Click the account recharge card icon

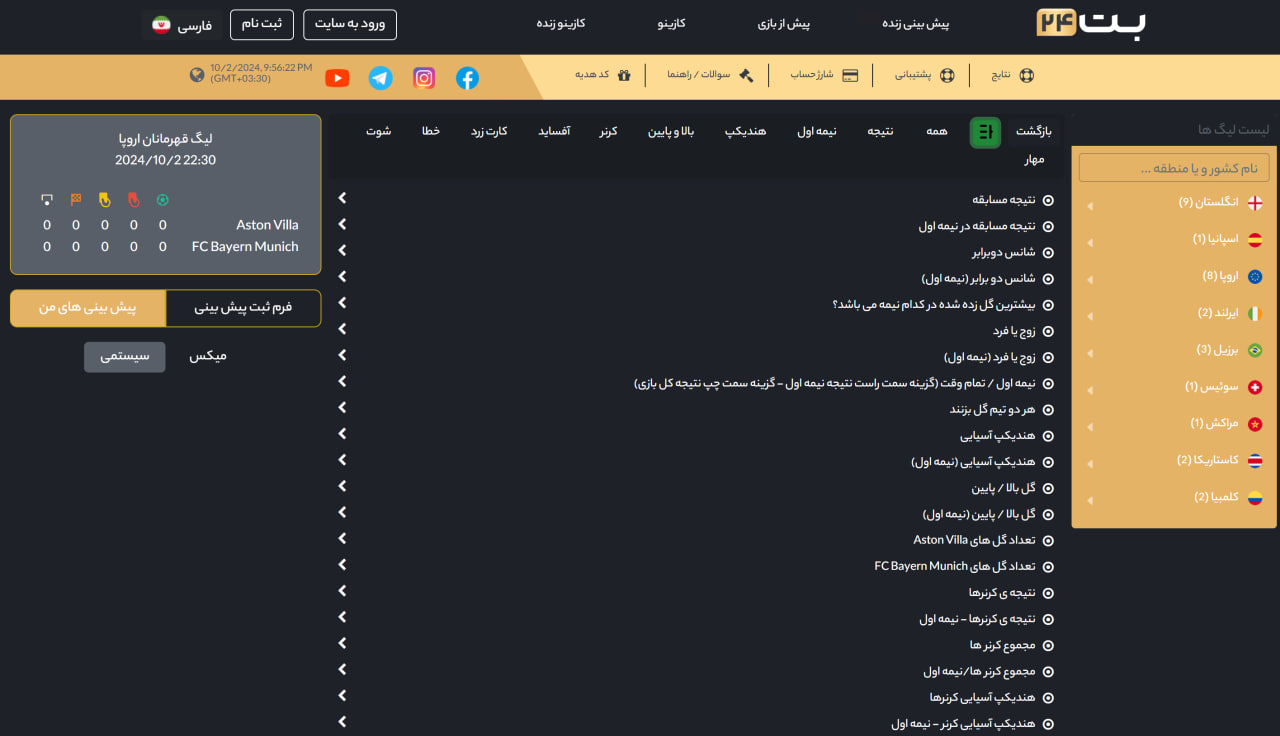(x=850, y=75)
